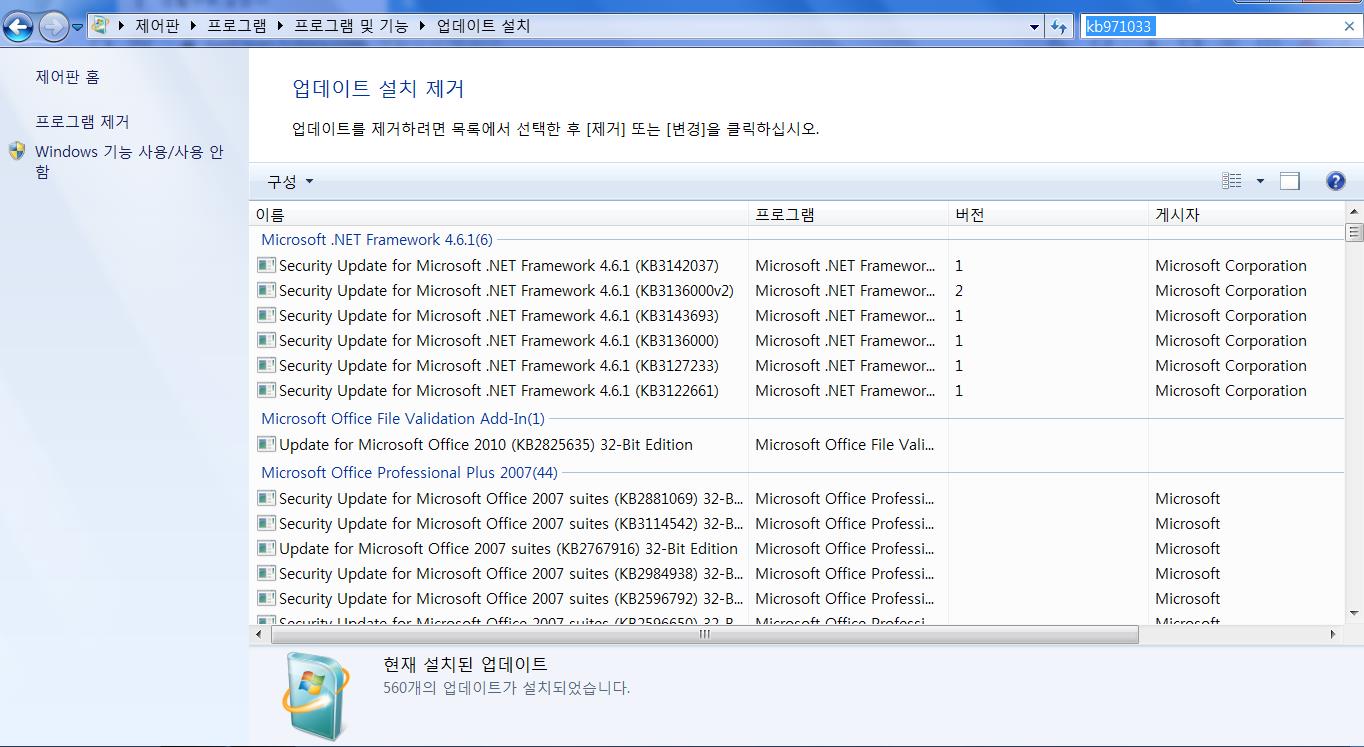Select Office 2007 update KB2767916 row
This screenshot has width=1364, height=747.
pyautogui.click(x=798, y=549)
